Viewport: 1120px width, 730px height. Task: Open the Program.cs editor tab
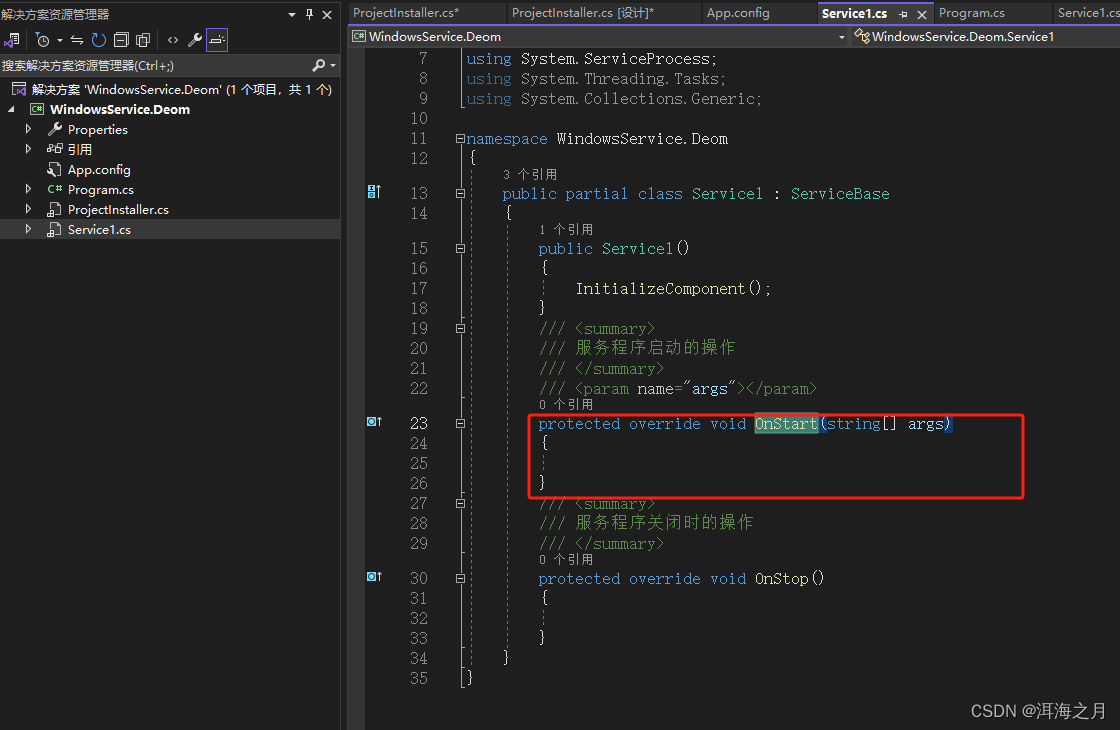click(x=971, y=13)
